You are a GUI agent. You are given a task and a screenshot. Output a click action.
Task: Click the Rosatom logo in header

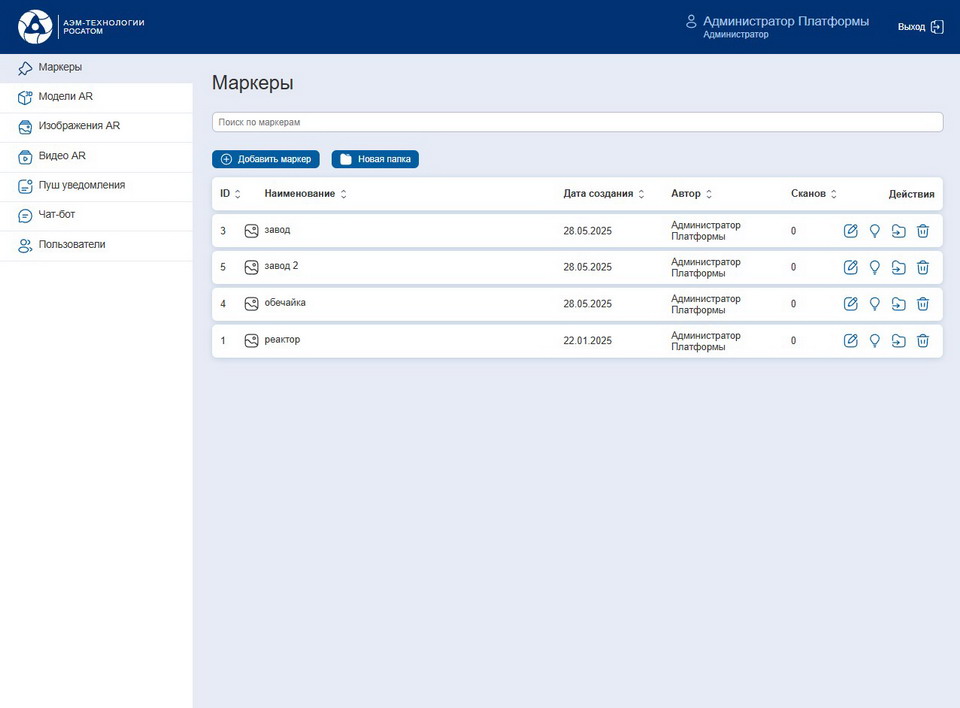click(x=35, y=27)
